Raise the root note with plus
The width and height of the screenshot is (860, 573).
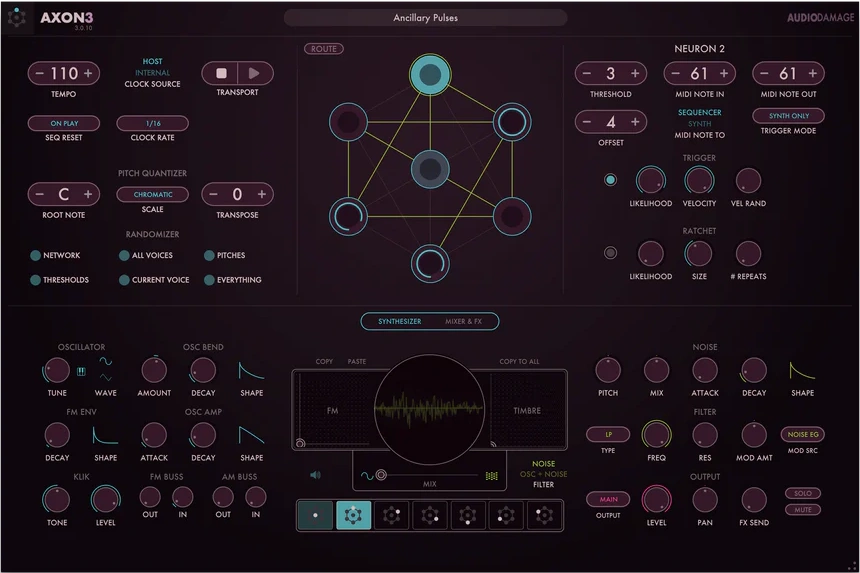click(88, 194)
